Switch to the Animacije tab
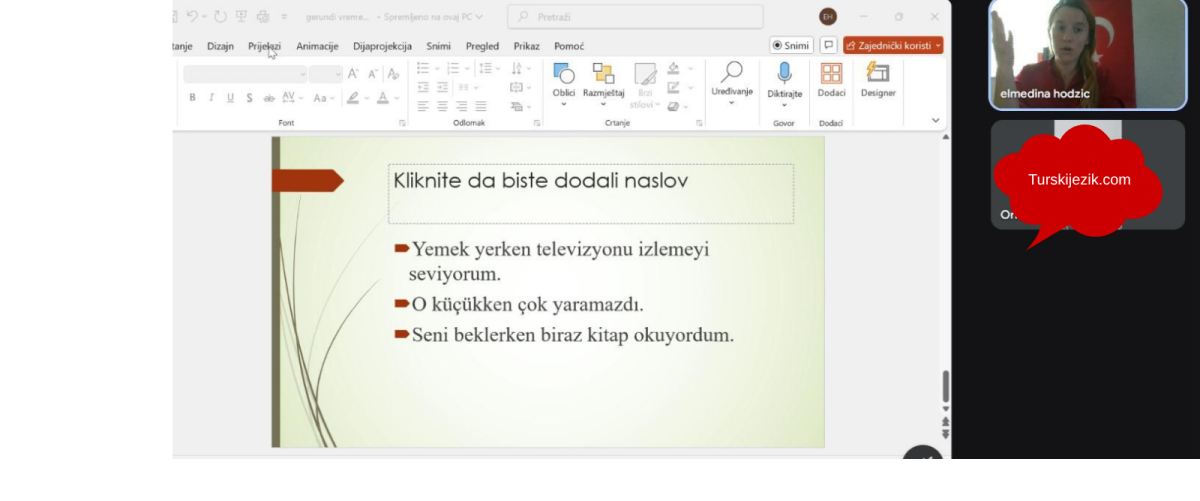 (317, 46)
